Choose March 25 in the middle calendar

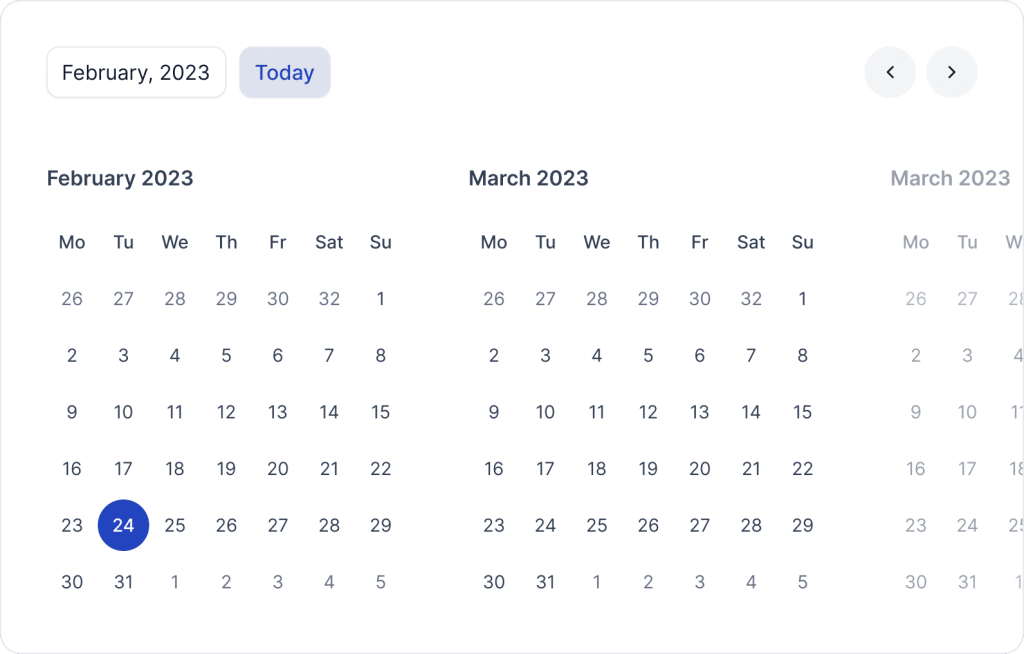click(x=597, y=525)
